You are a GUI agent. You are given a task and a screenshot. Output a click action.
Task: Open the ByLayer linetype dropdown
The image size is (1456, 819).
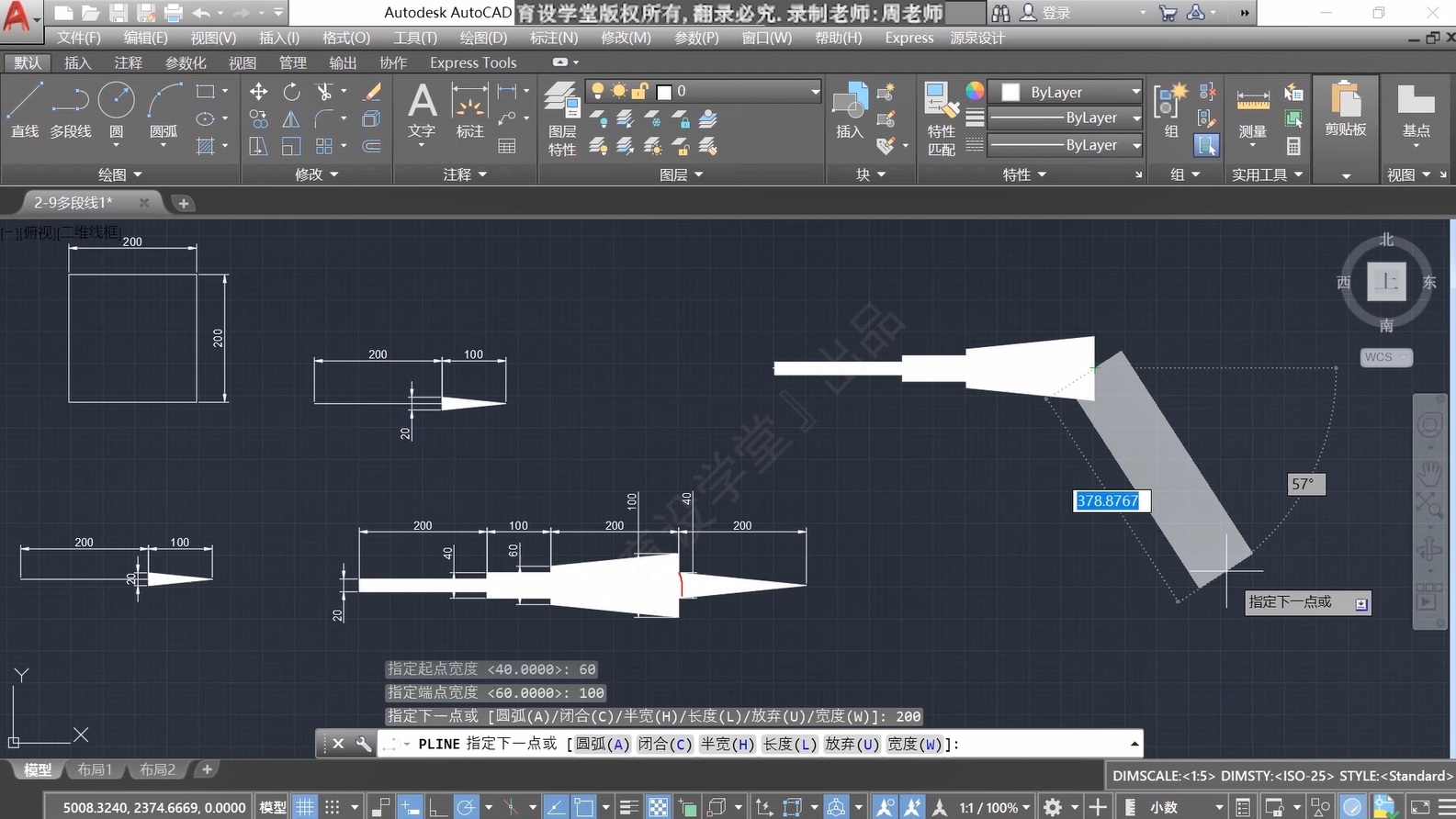click(x=1066, y=145)
